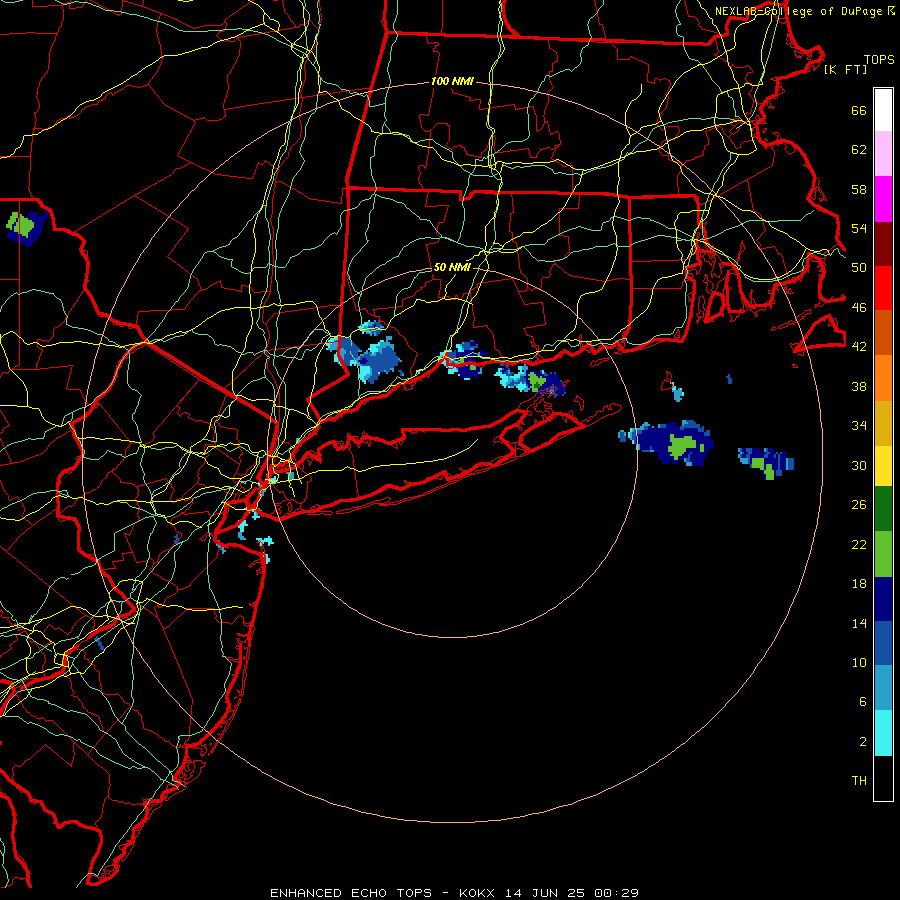Click the 34 legend value
The image size is (900, 900).
(x=859, y=426)
